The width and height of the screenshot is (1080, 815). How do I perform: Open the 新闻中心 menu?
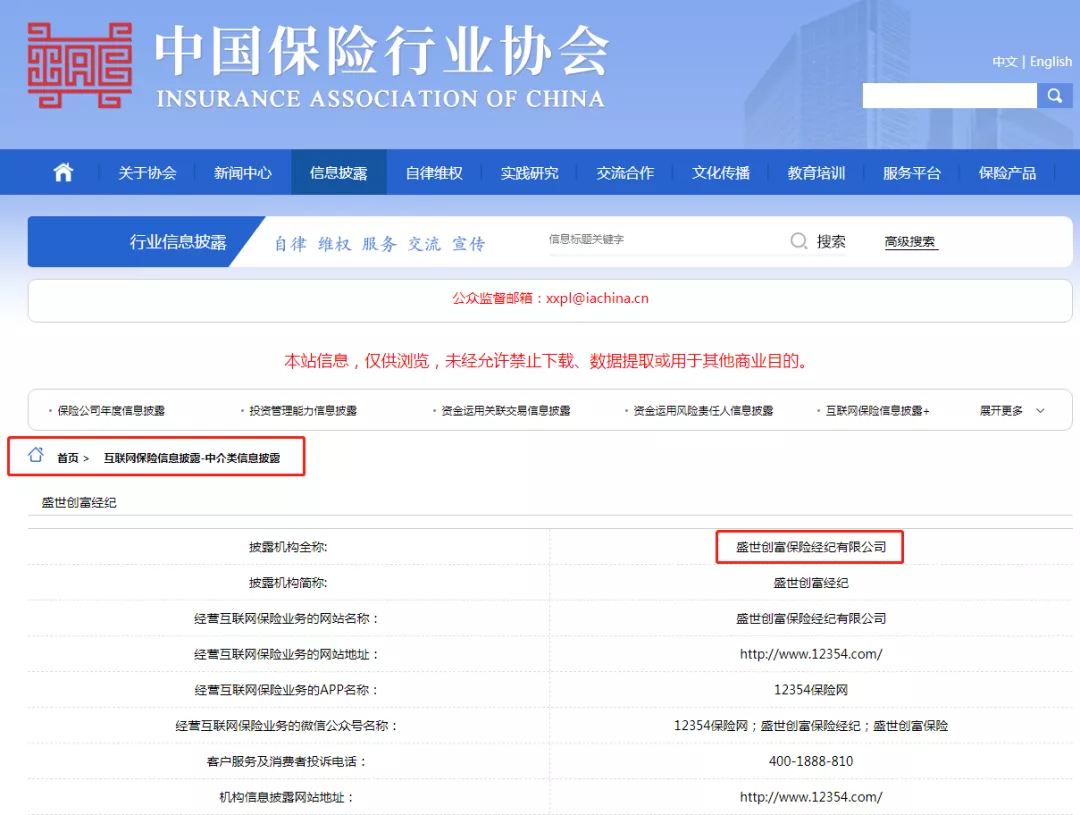tap(242, 173)
